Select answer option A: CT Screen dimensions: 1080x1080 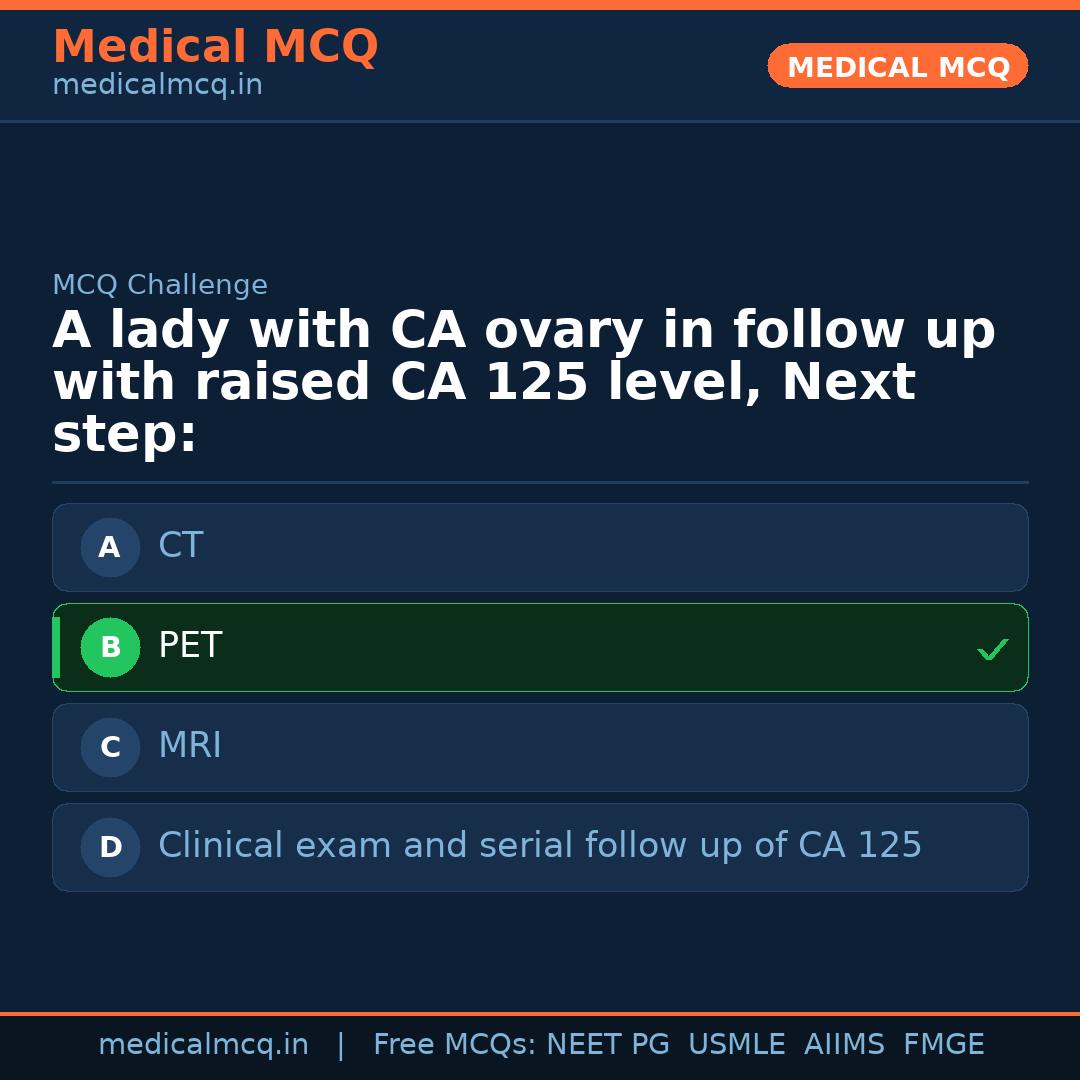540,547
